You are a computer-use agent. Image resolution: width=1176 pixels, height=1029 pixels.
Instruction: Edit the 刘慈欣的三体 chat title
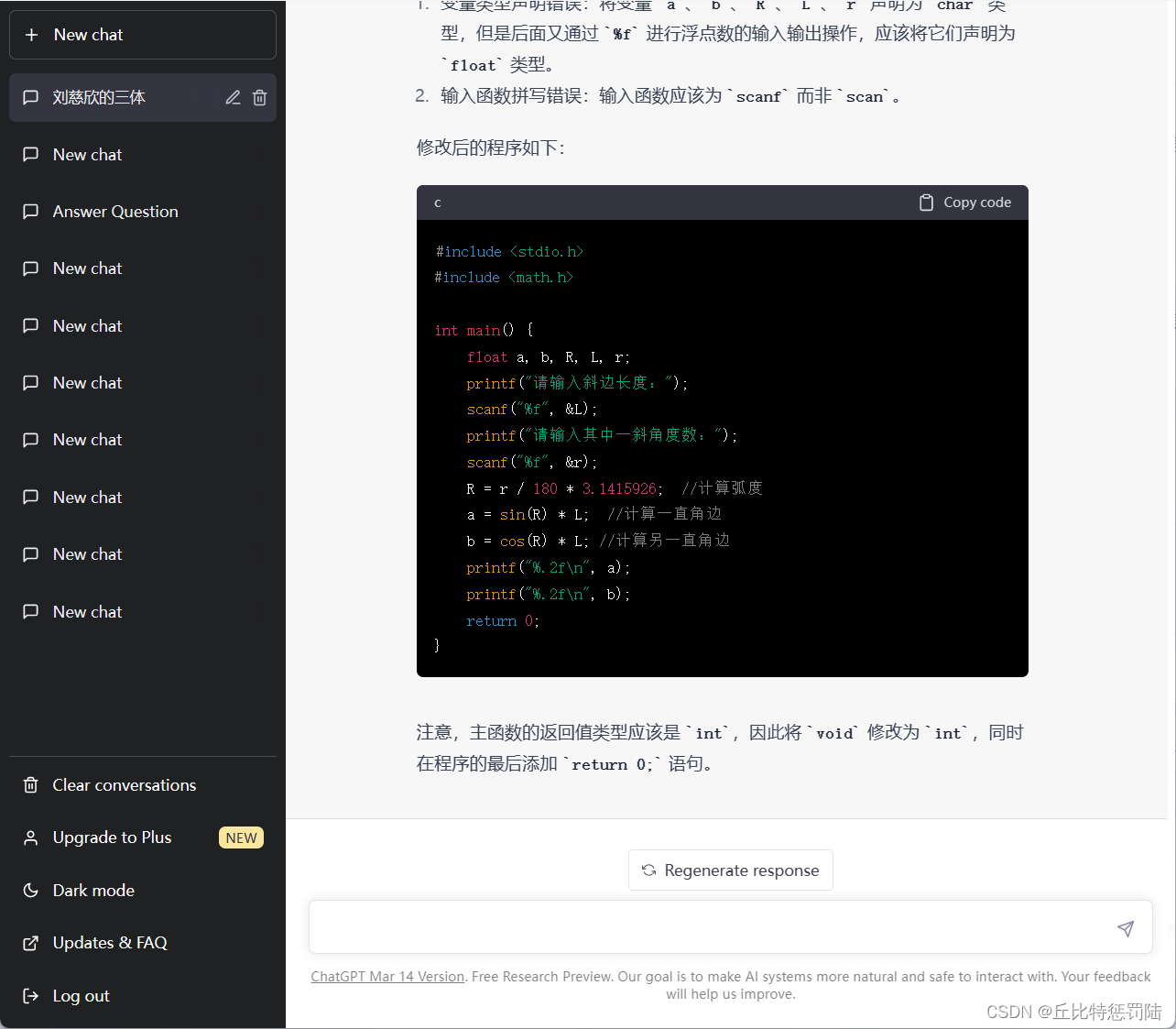[234, 97]
